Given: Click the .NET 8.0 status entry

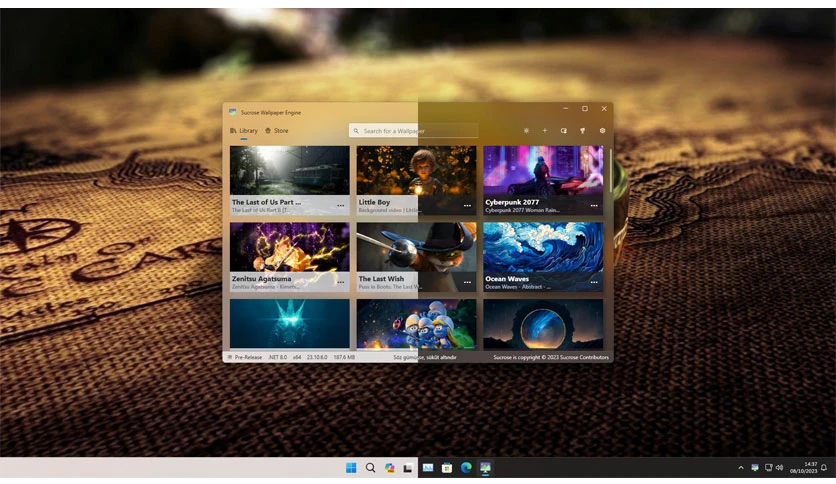Looking at the screenshot, I should tap(277, 357).
